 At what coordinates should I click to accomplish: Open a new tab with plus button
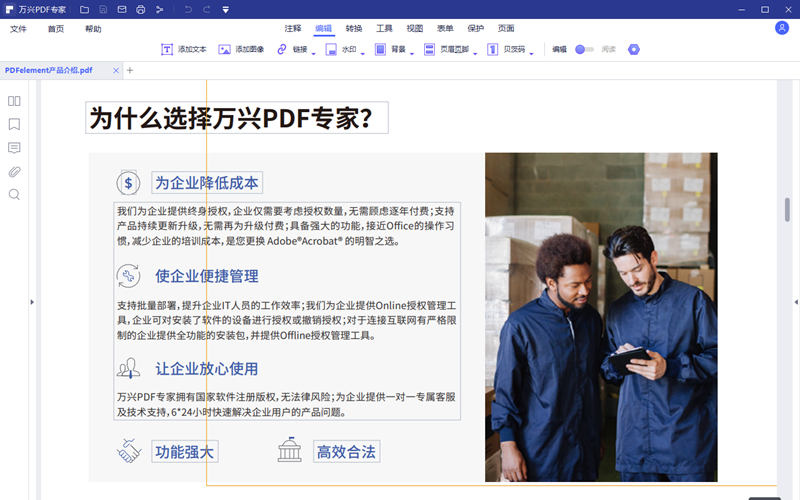[x=129, y=70]
